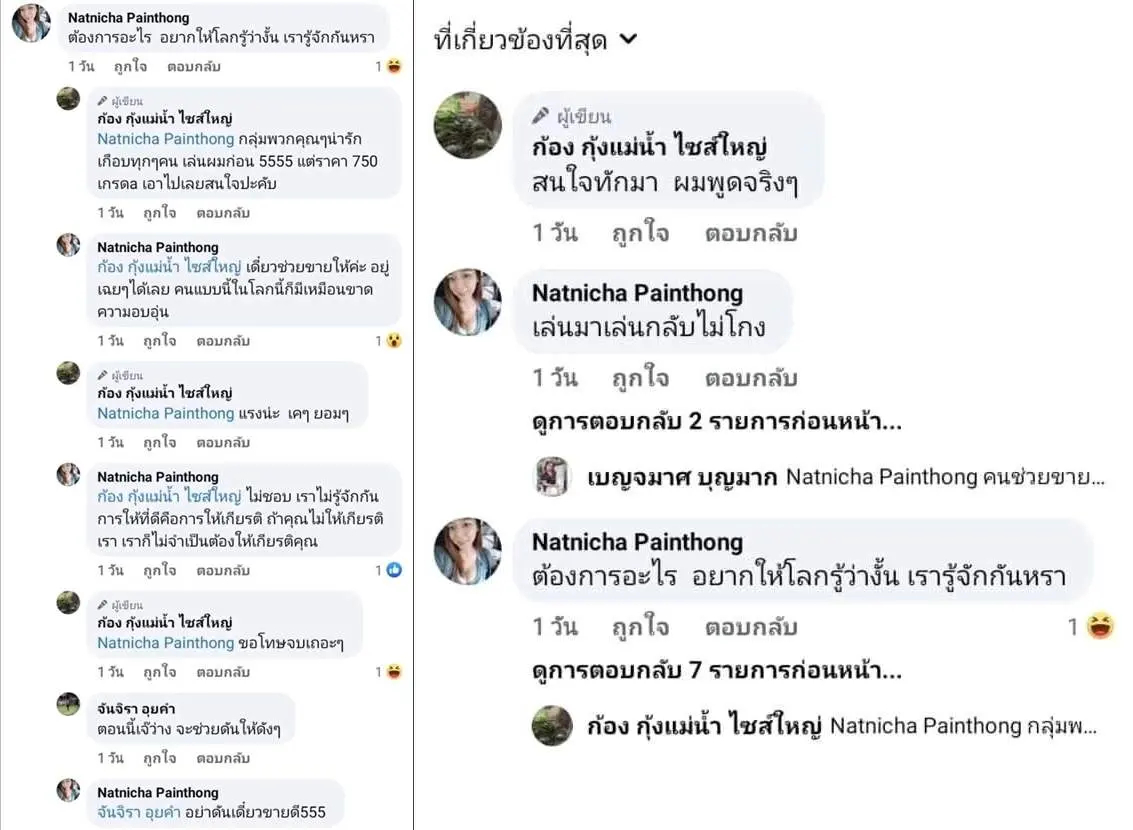The width and height of the screenshot is (1133, 830).
Task: Click จันจิรา อุยคำ mention in 'อย่าดันเดี๋ยวขายดี555' reply
Action: pyautogui.click(x=136, y=812)
